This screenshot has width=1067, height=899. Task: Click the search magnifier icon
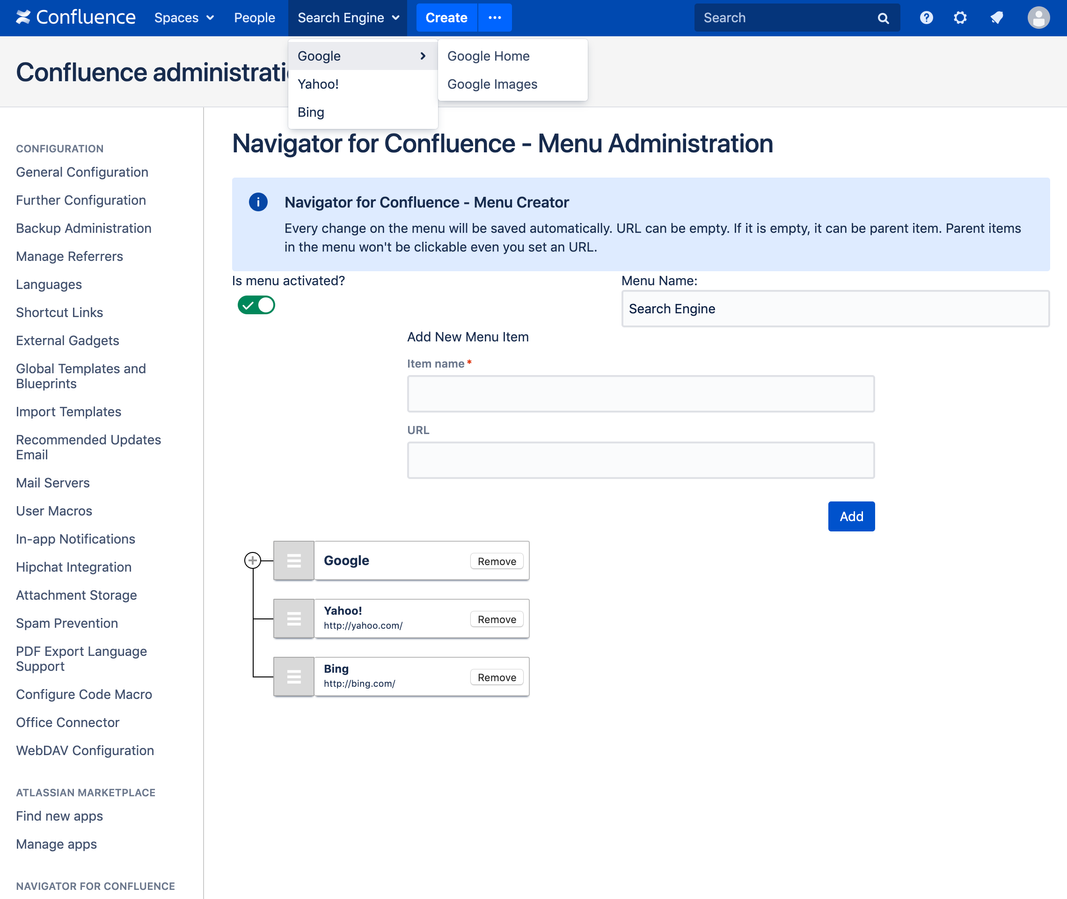click(883, 18)
